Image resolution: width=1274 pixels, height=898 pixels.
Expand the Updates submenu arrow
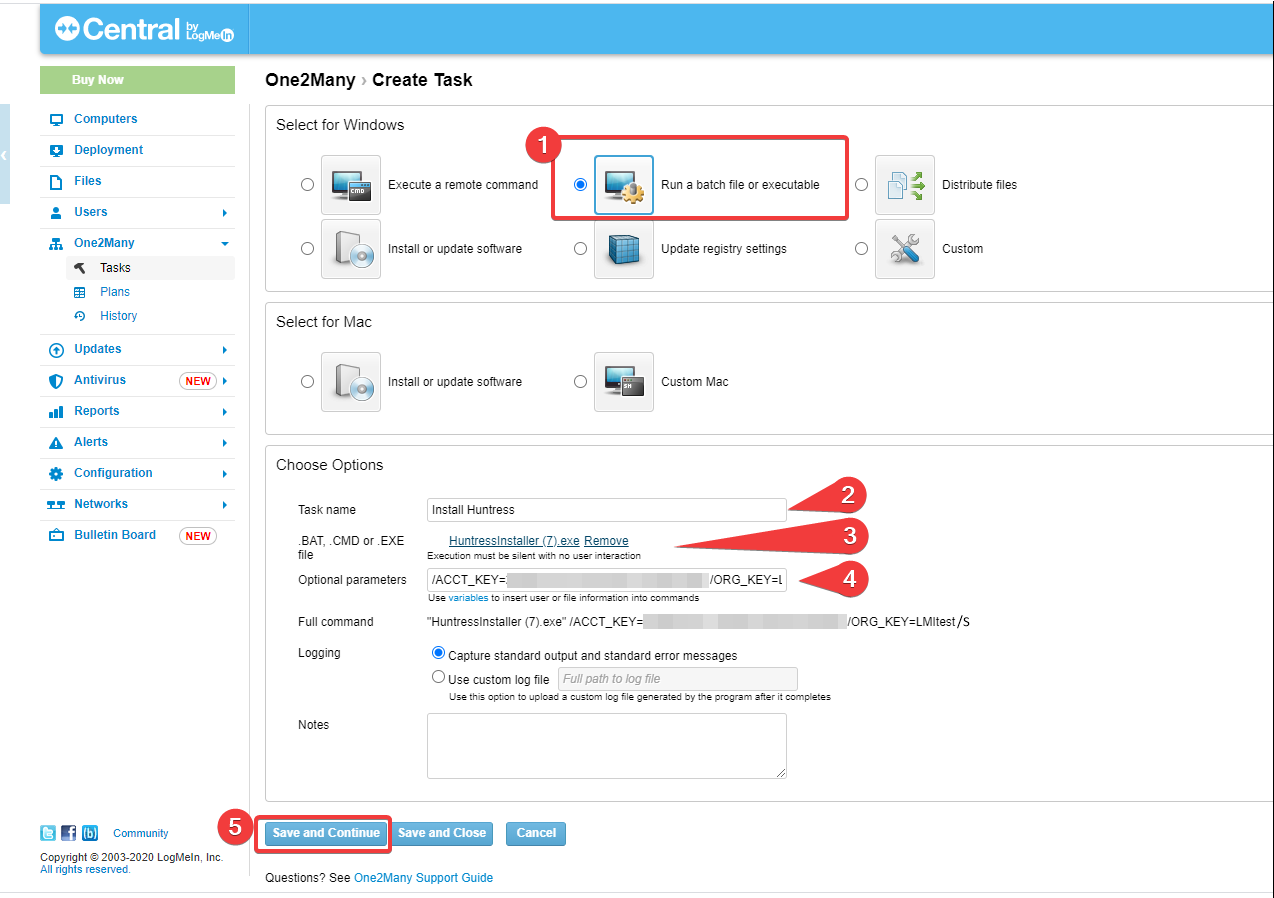click(225, 350)
